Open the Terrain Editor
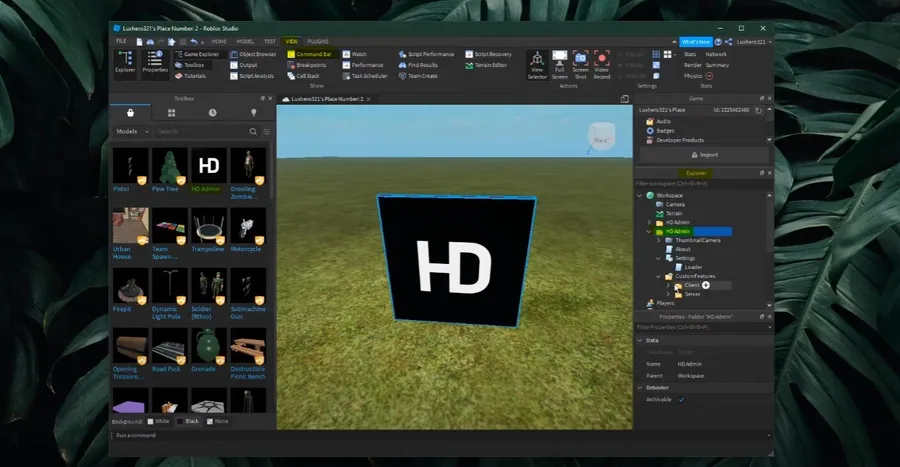900x467 pixels. pyautogui.click(x=486, y=65)
